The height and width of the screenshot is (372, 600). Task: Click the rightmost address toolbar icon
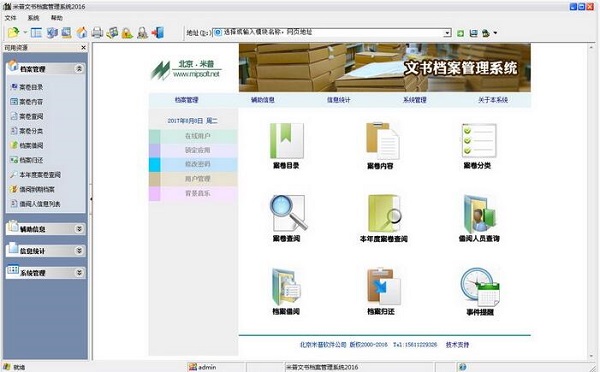pyautogui.click(x=486, y=33)
